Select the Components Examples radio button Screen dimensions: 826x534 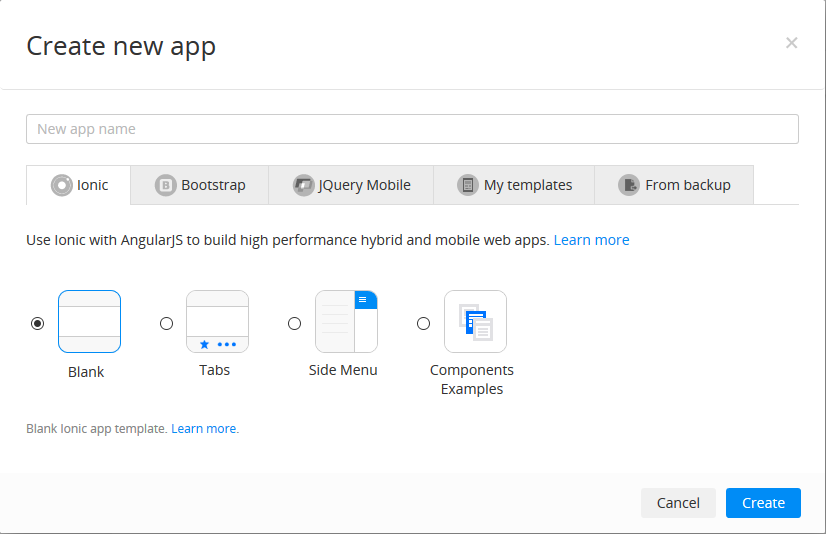click(424, 323)
